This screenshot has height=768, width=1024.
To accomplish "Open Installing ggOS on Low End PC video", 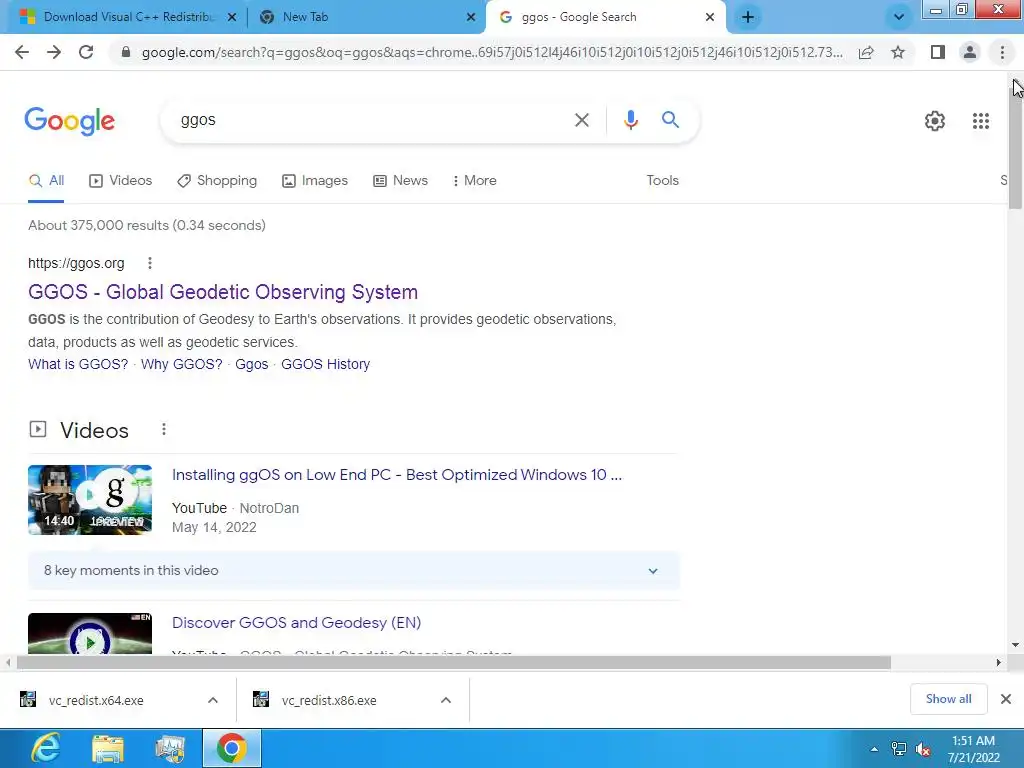I will coord(396,475).
